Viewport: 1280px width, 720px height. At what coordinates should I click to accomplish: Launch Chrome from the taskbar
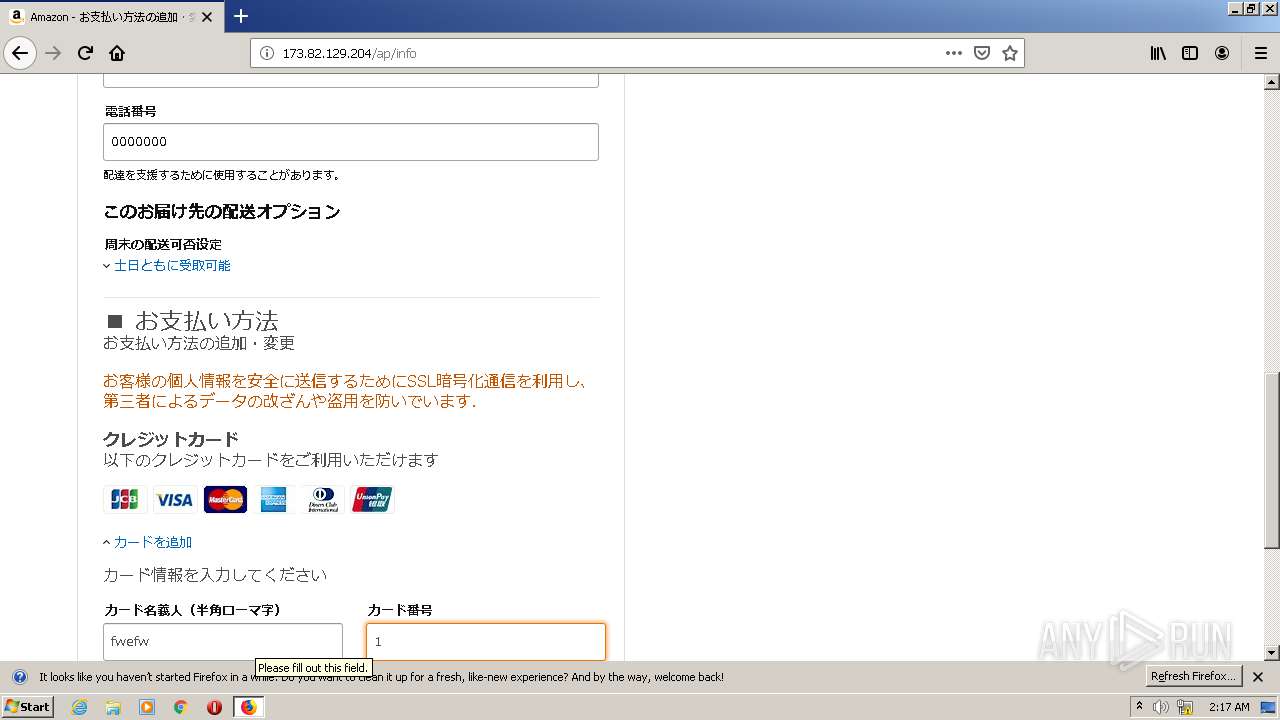(x=180, y=707)
